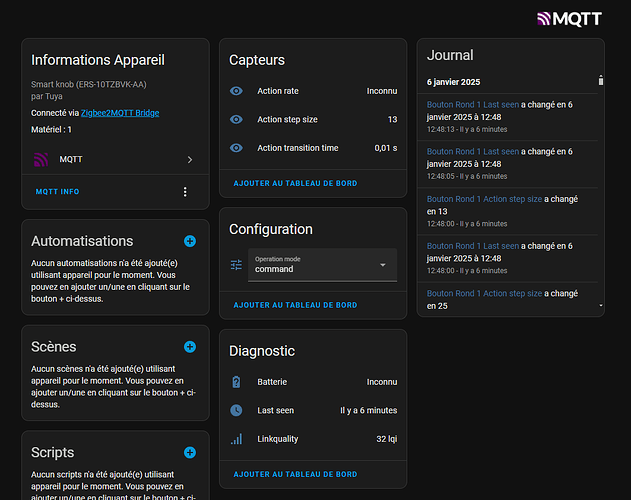Click the Last seen clock icon

pyautogui.click(x=236, y=410)
